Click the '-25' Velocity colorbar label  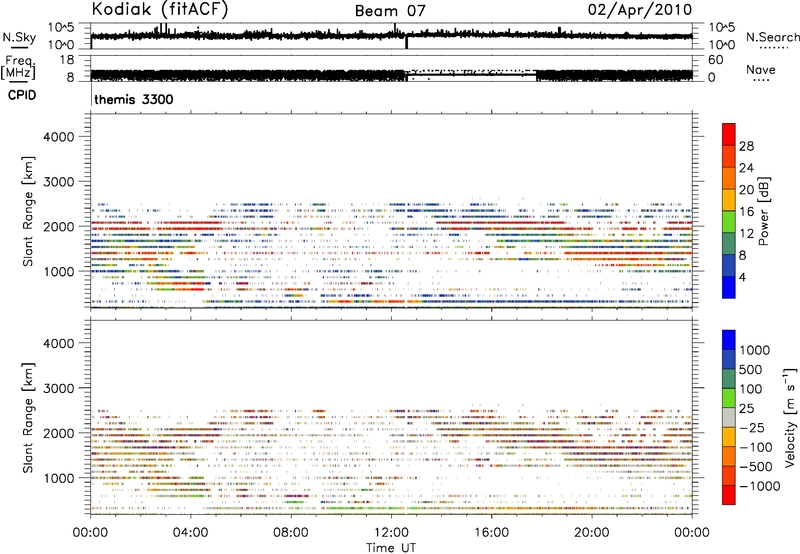click(x=752, y=428)
